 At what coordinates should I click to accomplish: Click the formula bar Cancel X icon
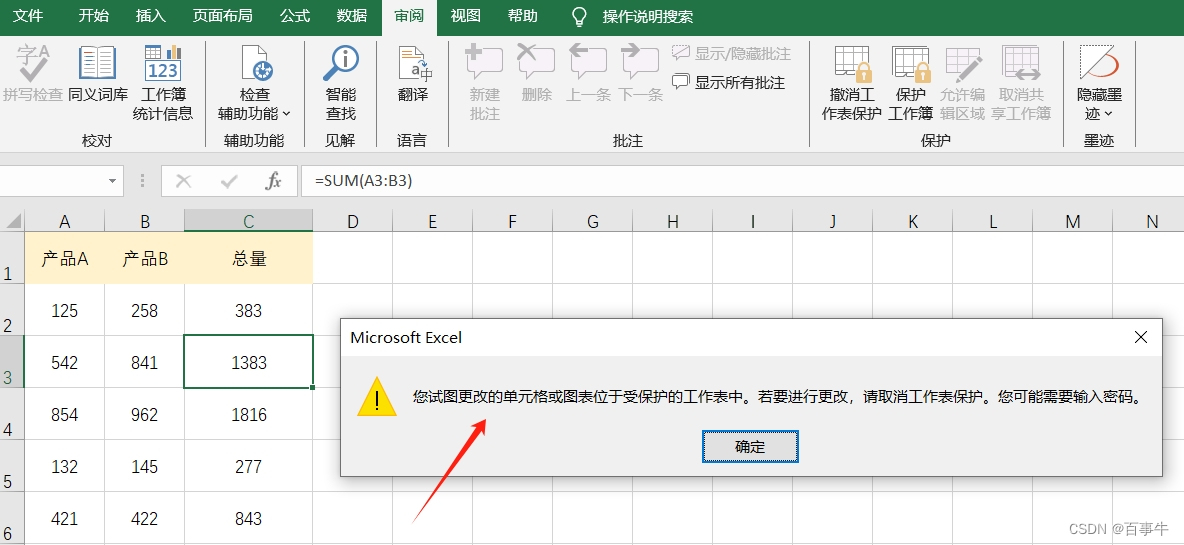(x=183, y=181)
